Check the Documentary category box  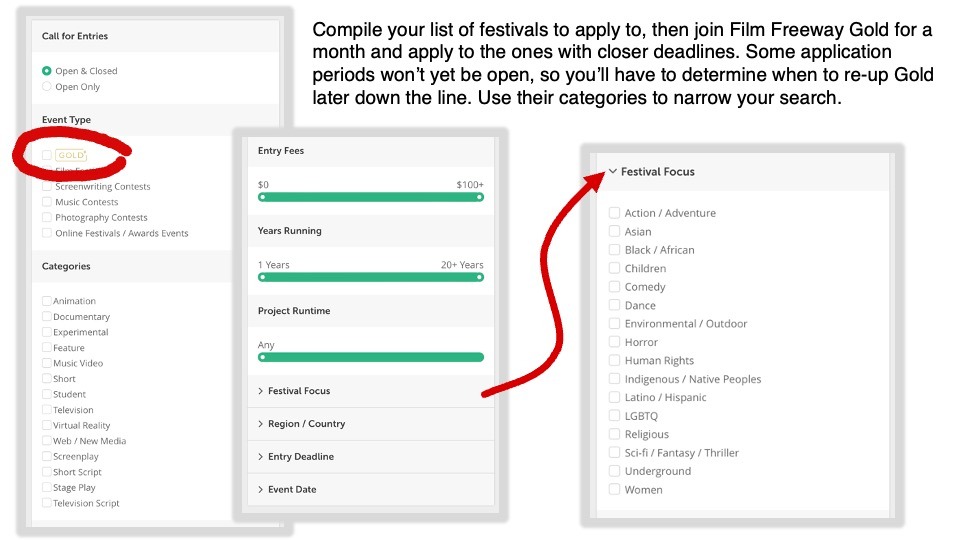(47, 316)
